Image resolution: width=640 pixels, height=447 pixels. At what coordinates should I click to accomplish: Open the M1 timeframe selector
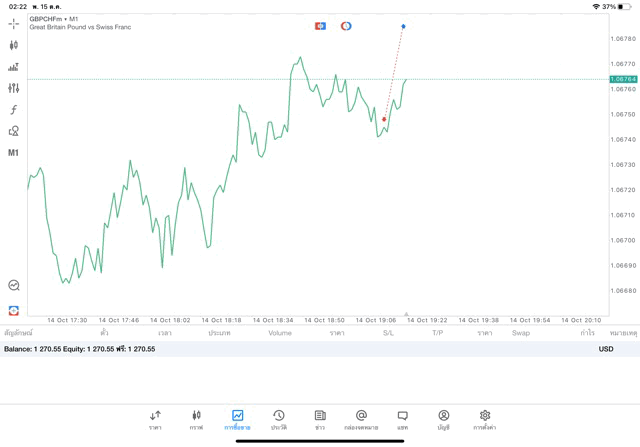[13, 153]
